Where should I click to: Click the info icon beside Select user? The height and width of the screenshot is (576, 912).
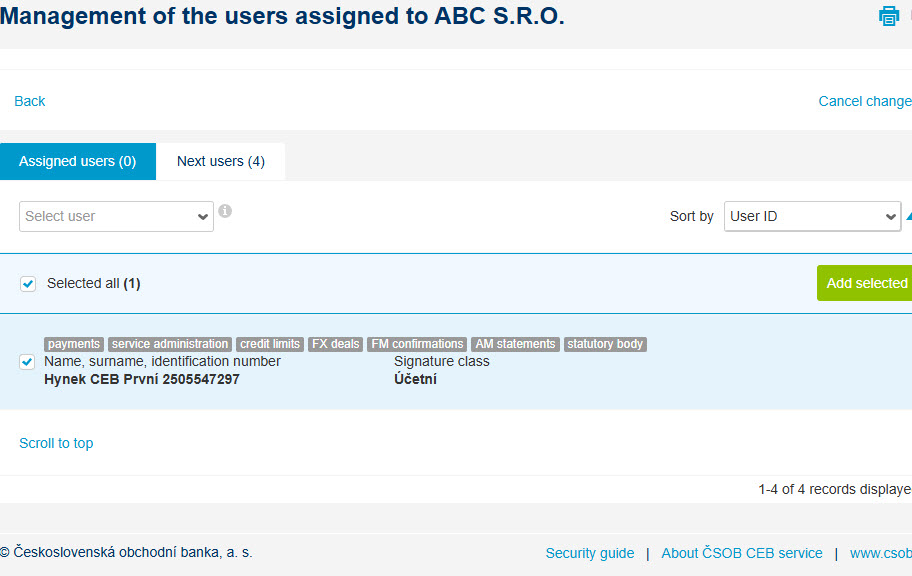(x=225, y=211)
